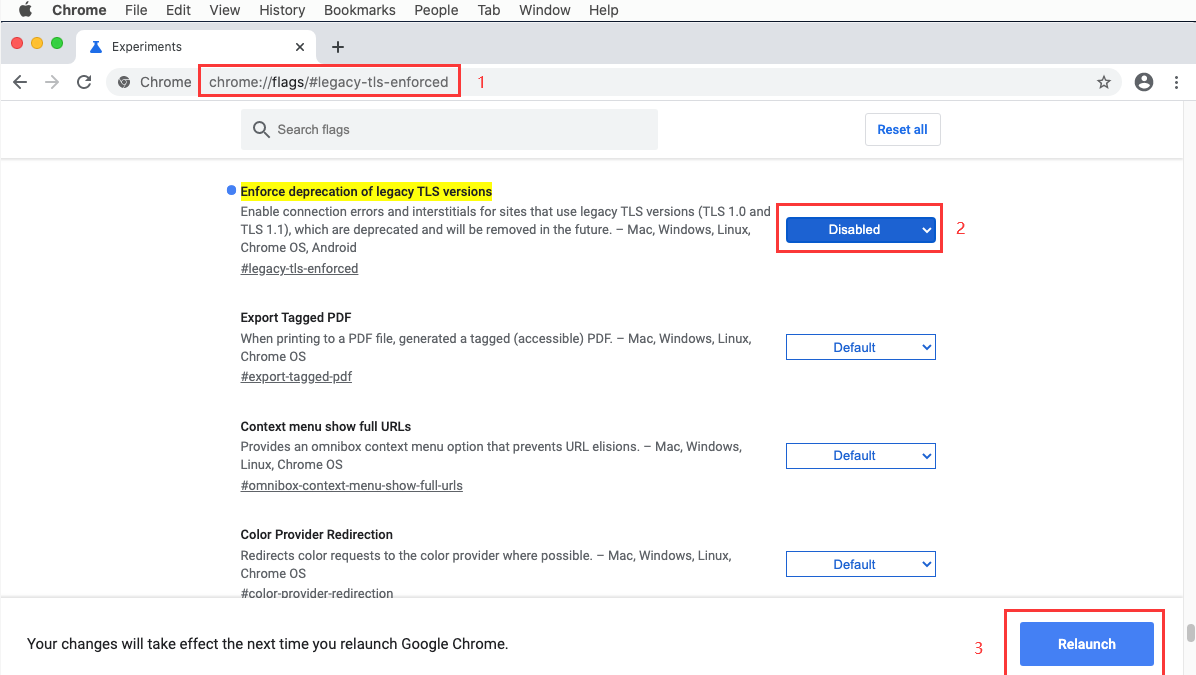Viewport: 1196px width, 675px height.
Task: Open the legacy TLS Disabled dropdown
Action: pyautogui.click(x=860, y=230)
